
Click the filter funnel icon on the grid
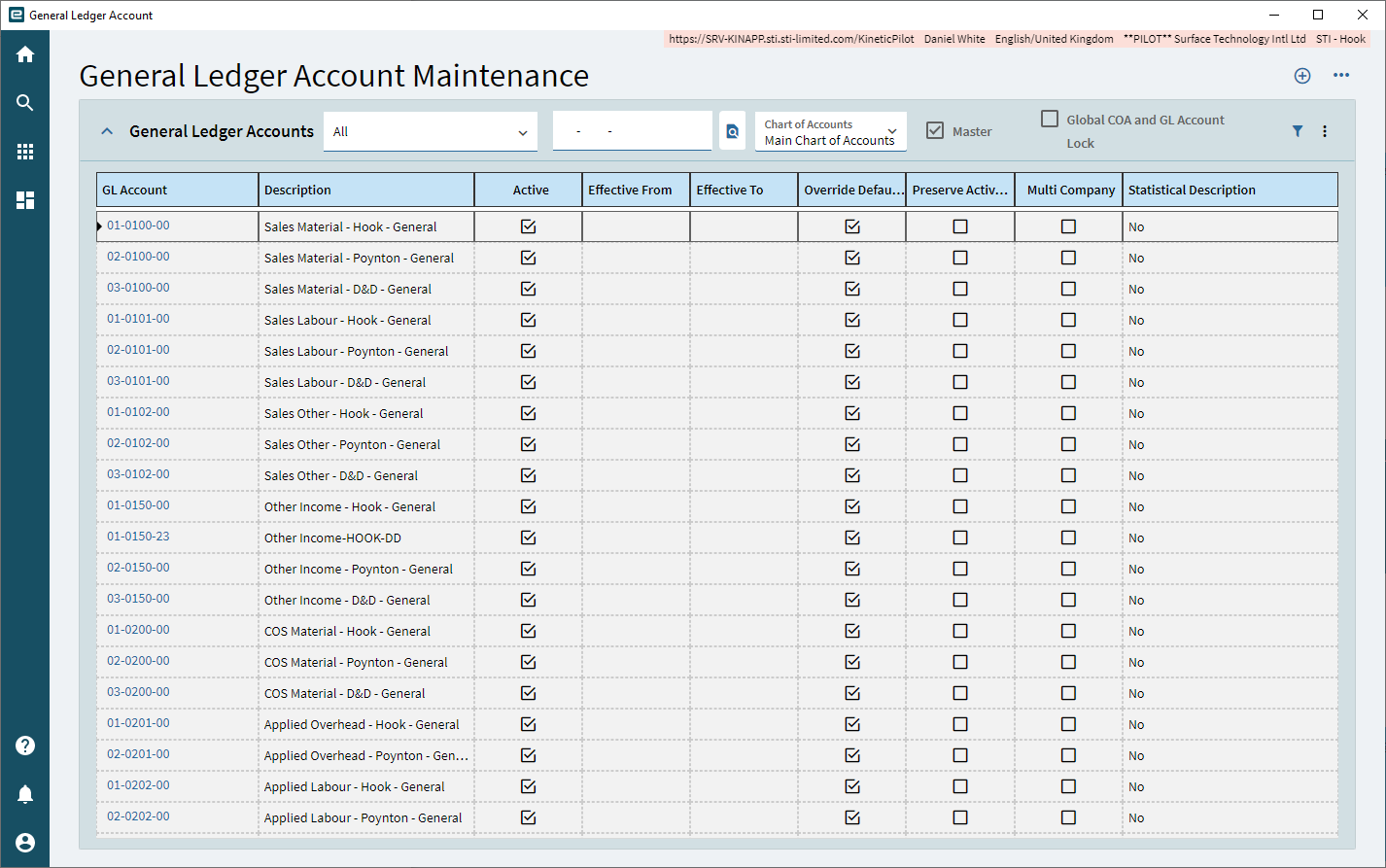pos(1298,130)
